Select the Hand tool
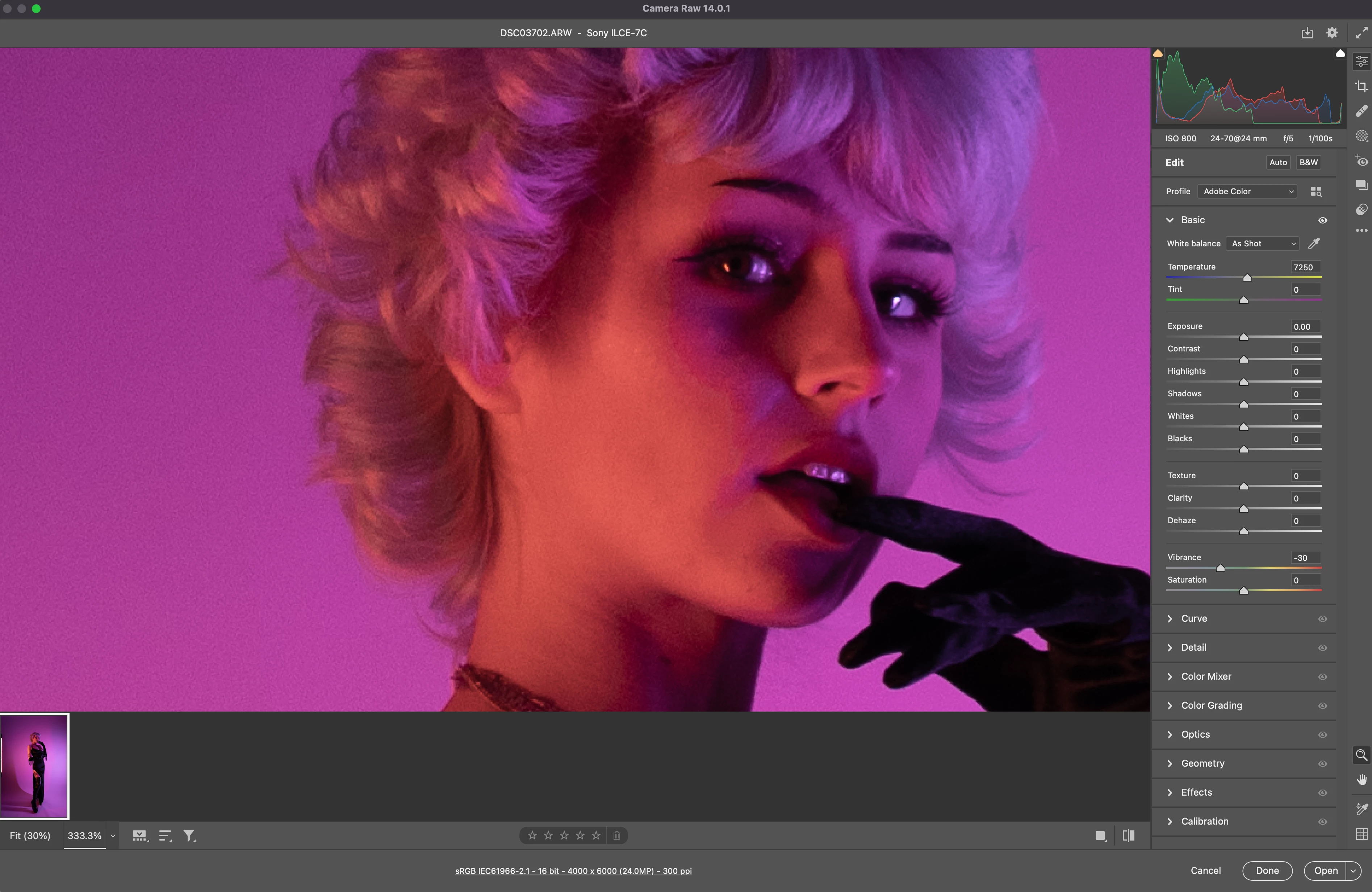 click(1361, 780)
